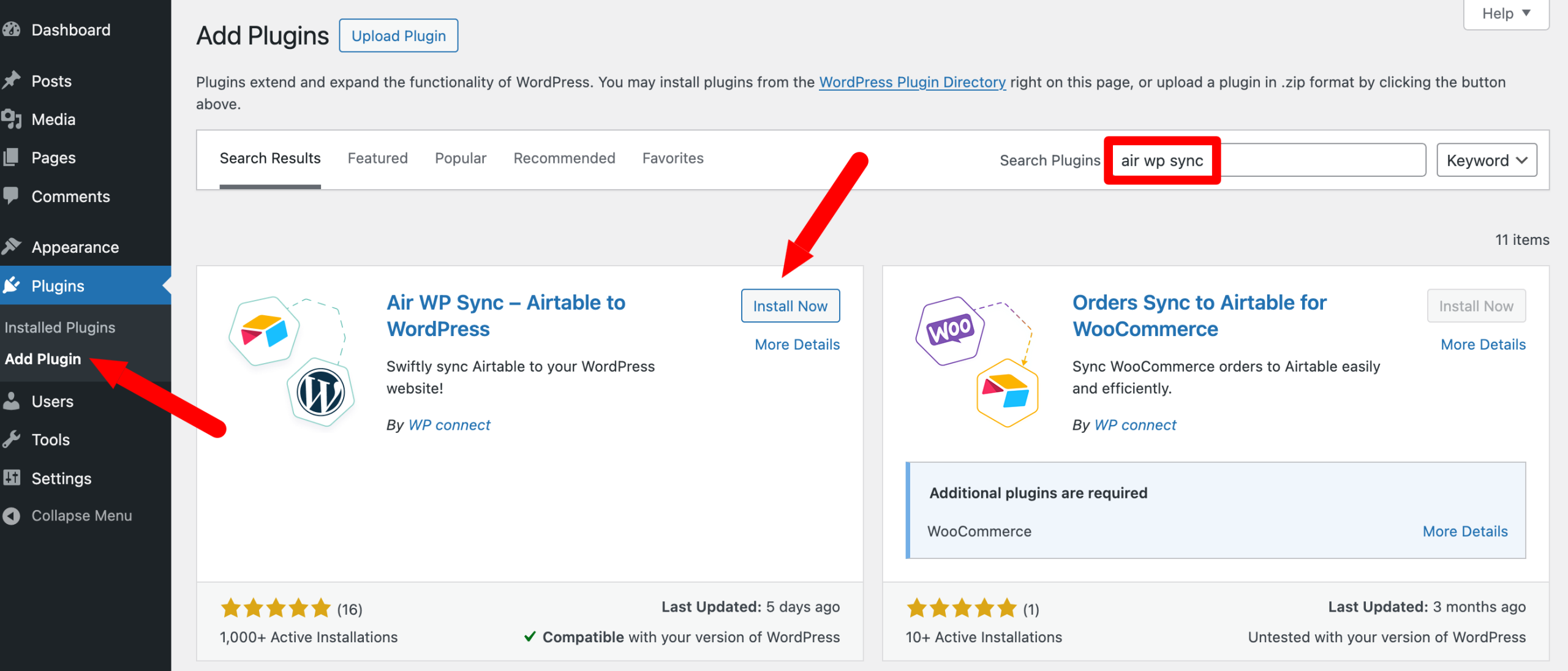The width and height of the screenshot is (1568, 671).
Task: Focus the Search Plugins input field
Action: click(1268, 160)
